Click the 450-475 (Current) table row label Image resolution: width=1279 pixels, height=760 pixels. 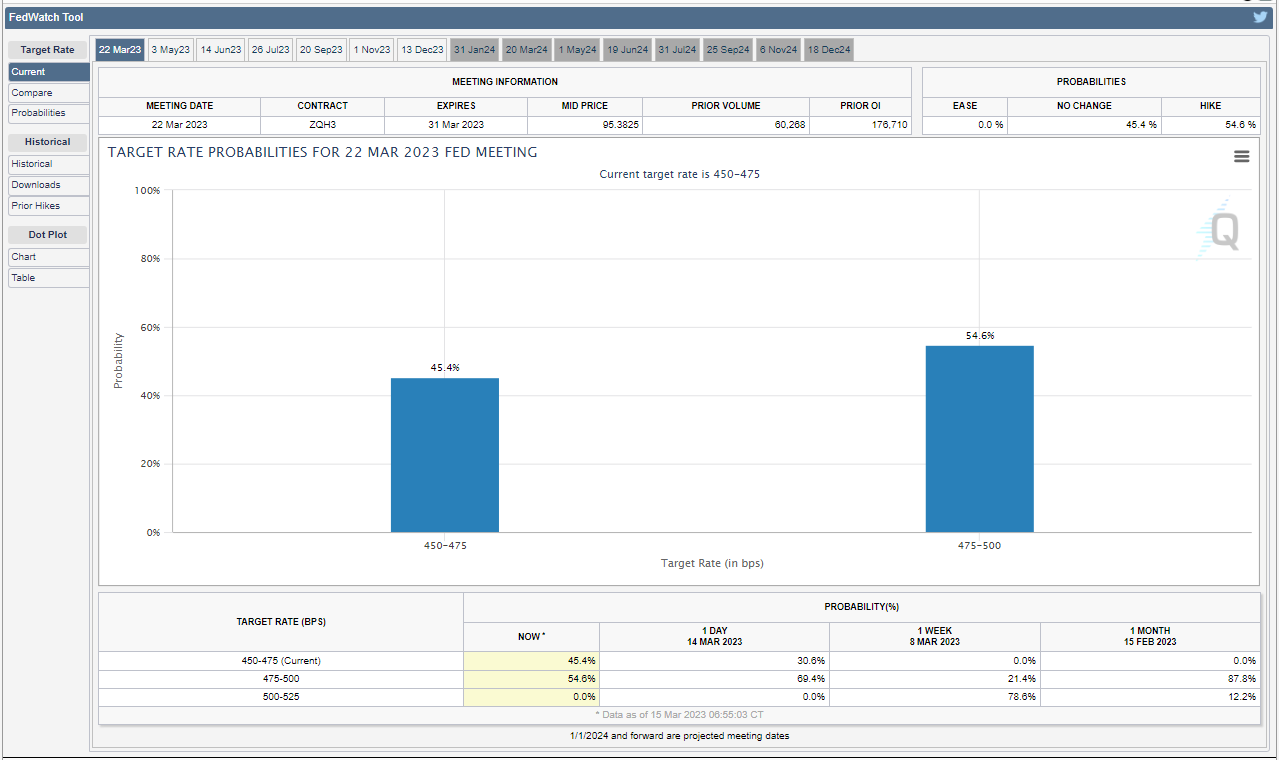[x=281, y=661]
